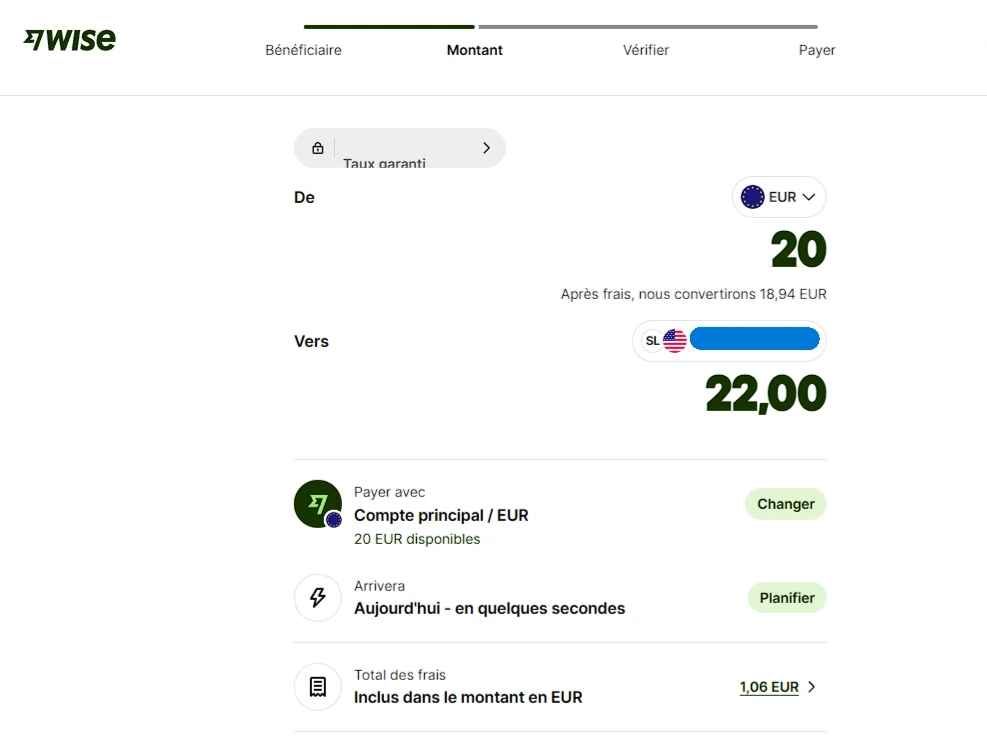Click the Wise account icon by Payer avec
987x747 pixels.
pyautogui.click(x=318, y=504)
